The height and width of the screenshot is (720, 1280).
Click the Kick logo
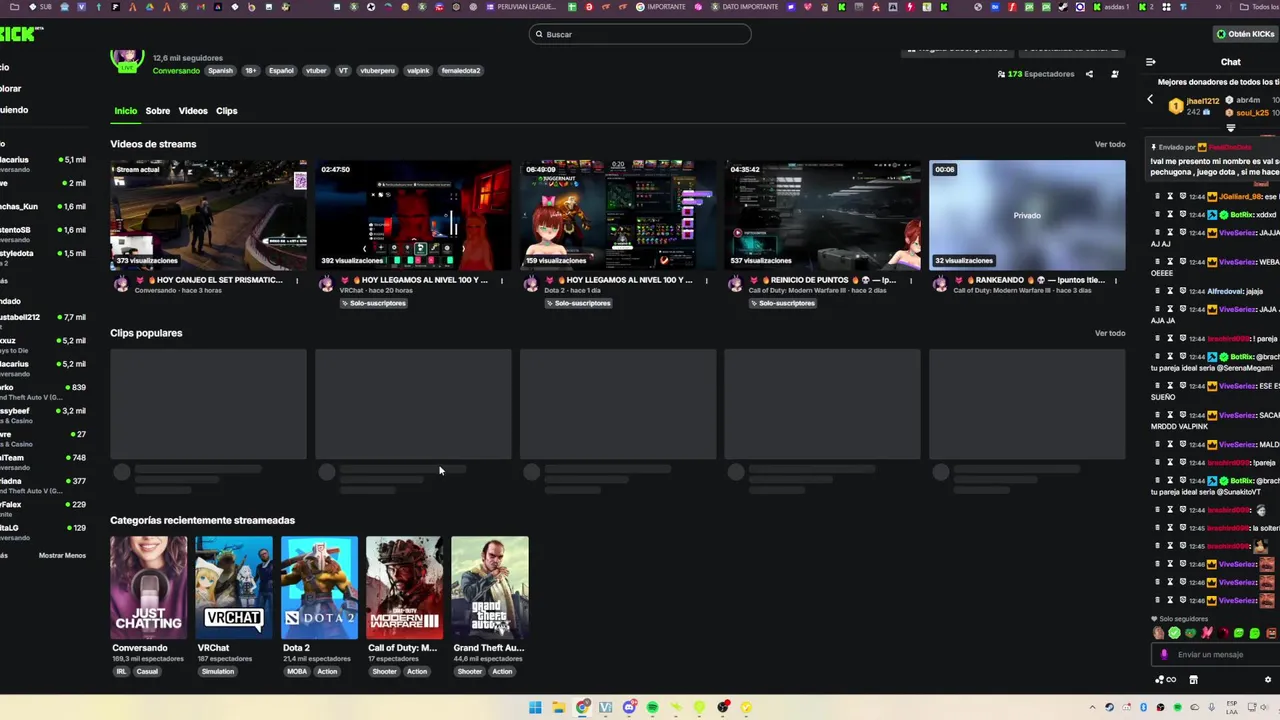tap(20, 34)
